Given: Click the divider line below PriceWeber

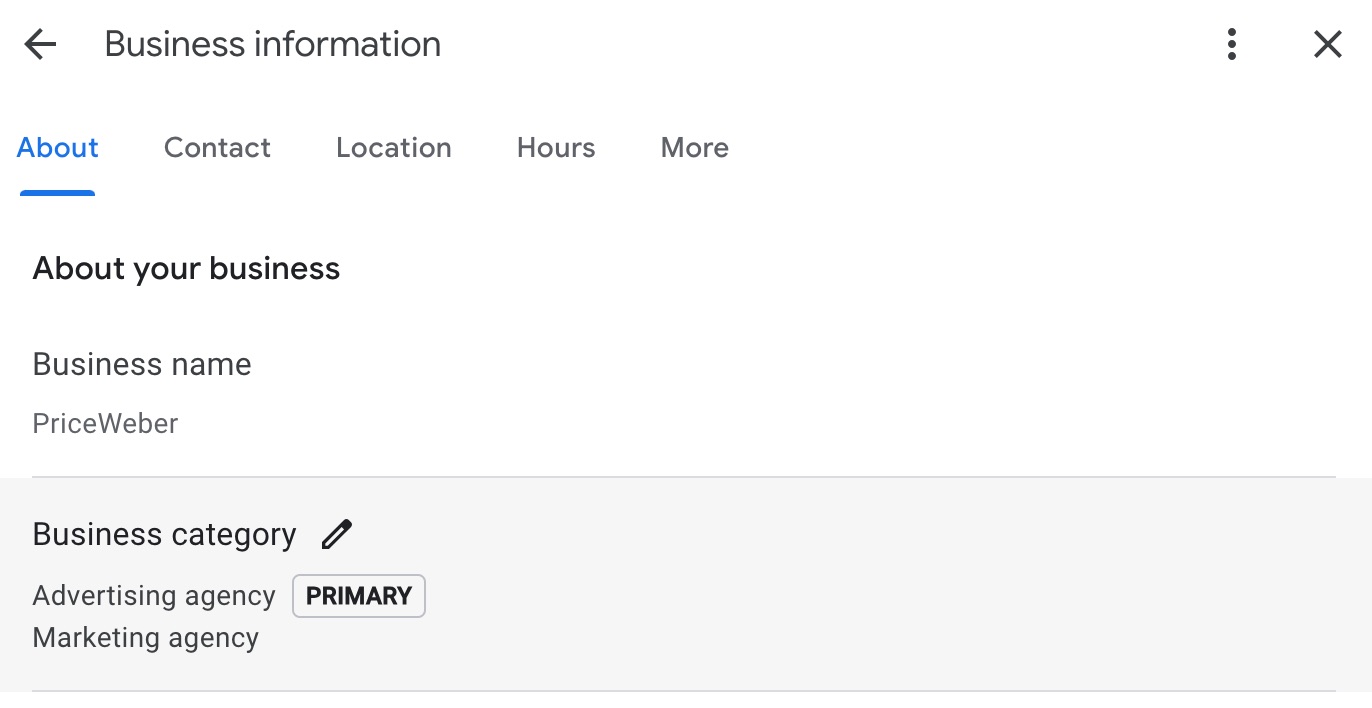Looking at the screenshot, I should click(x=684, y=477).
